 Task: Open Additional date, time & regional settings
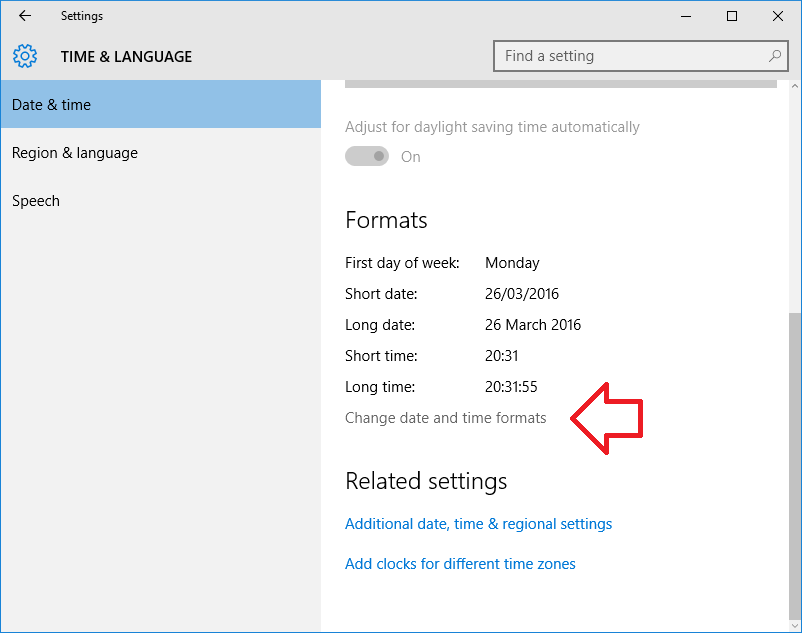coord(478,524)
